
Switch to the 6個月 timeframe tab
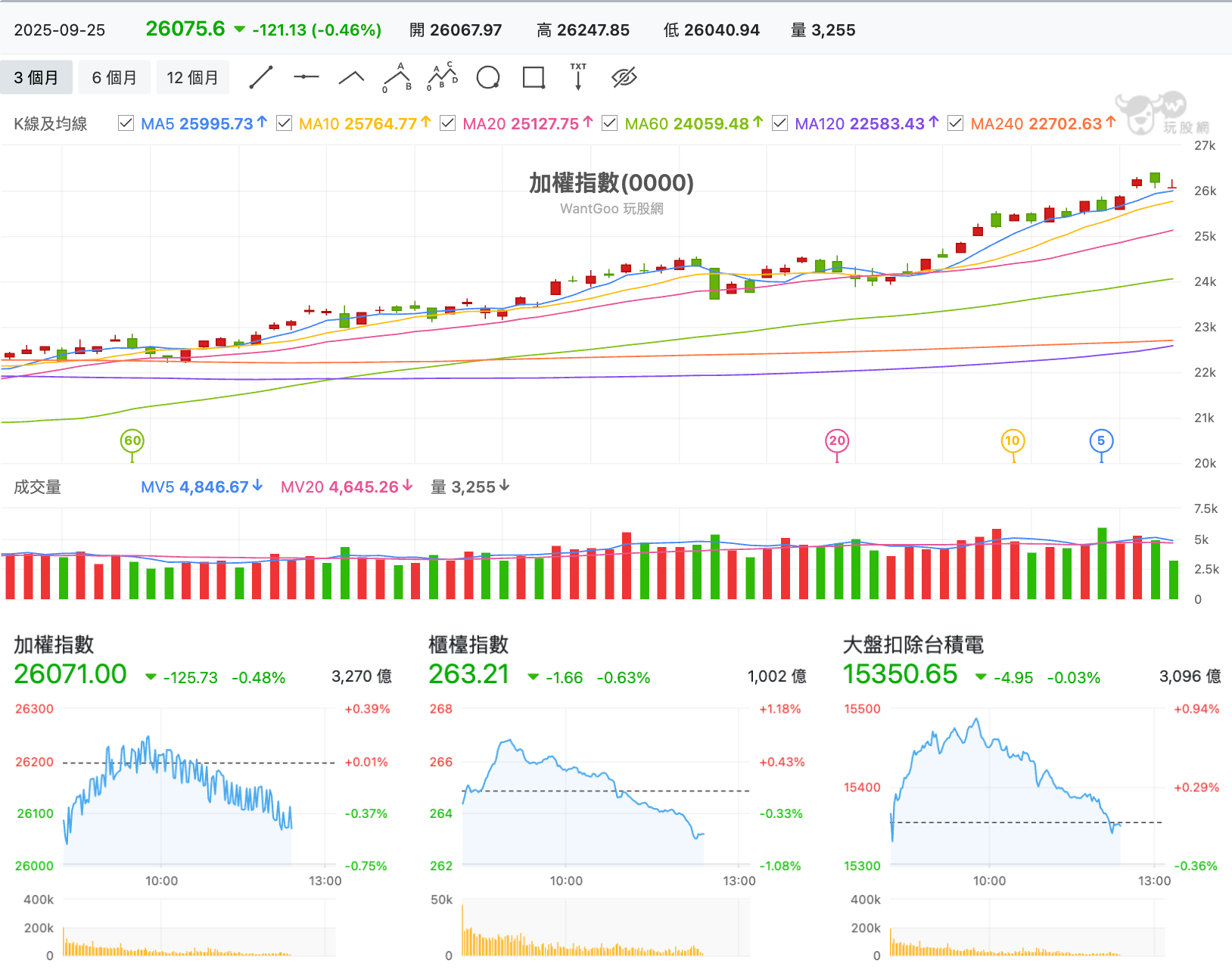point(114,76)
